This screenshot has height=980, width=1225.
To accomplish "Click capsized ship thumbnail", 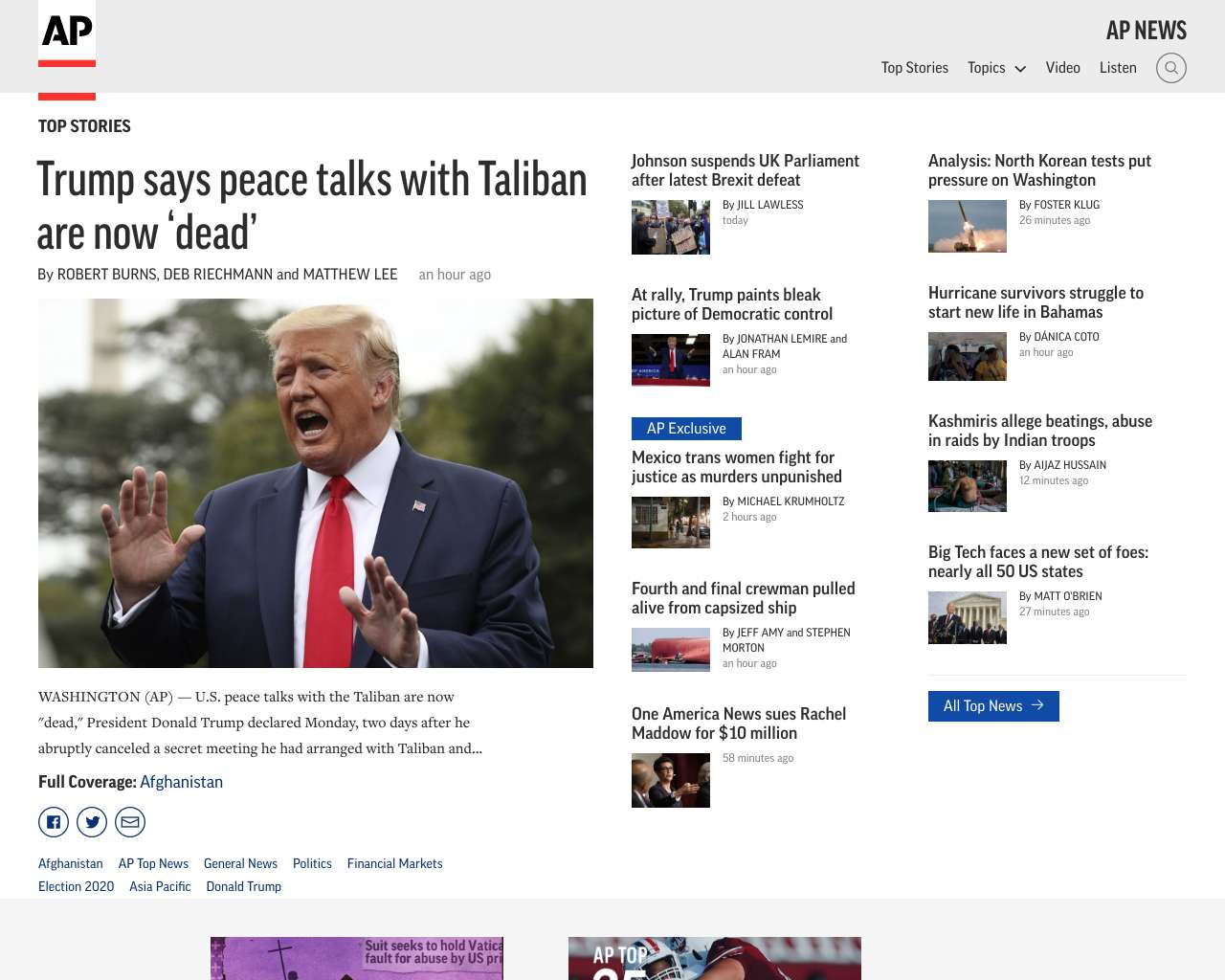I will 671,650.
